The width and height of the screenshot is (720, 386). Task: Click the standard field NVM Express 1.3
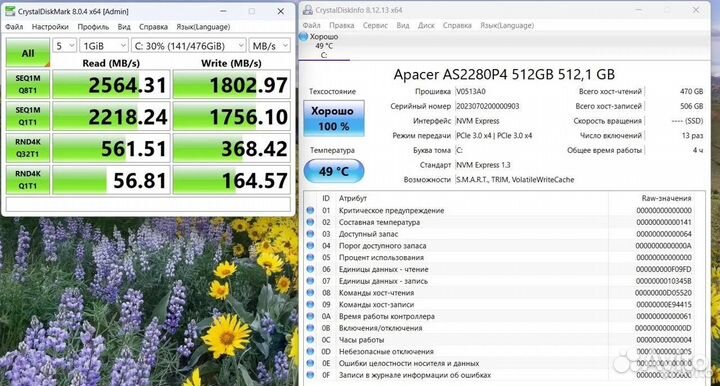point(483,165)
